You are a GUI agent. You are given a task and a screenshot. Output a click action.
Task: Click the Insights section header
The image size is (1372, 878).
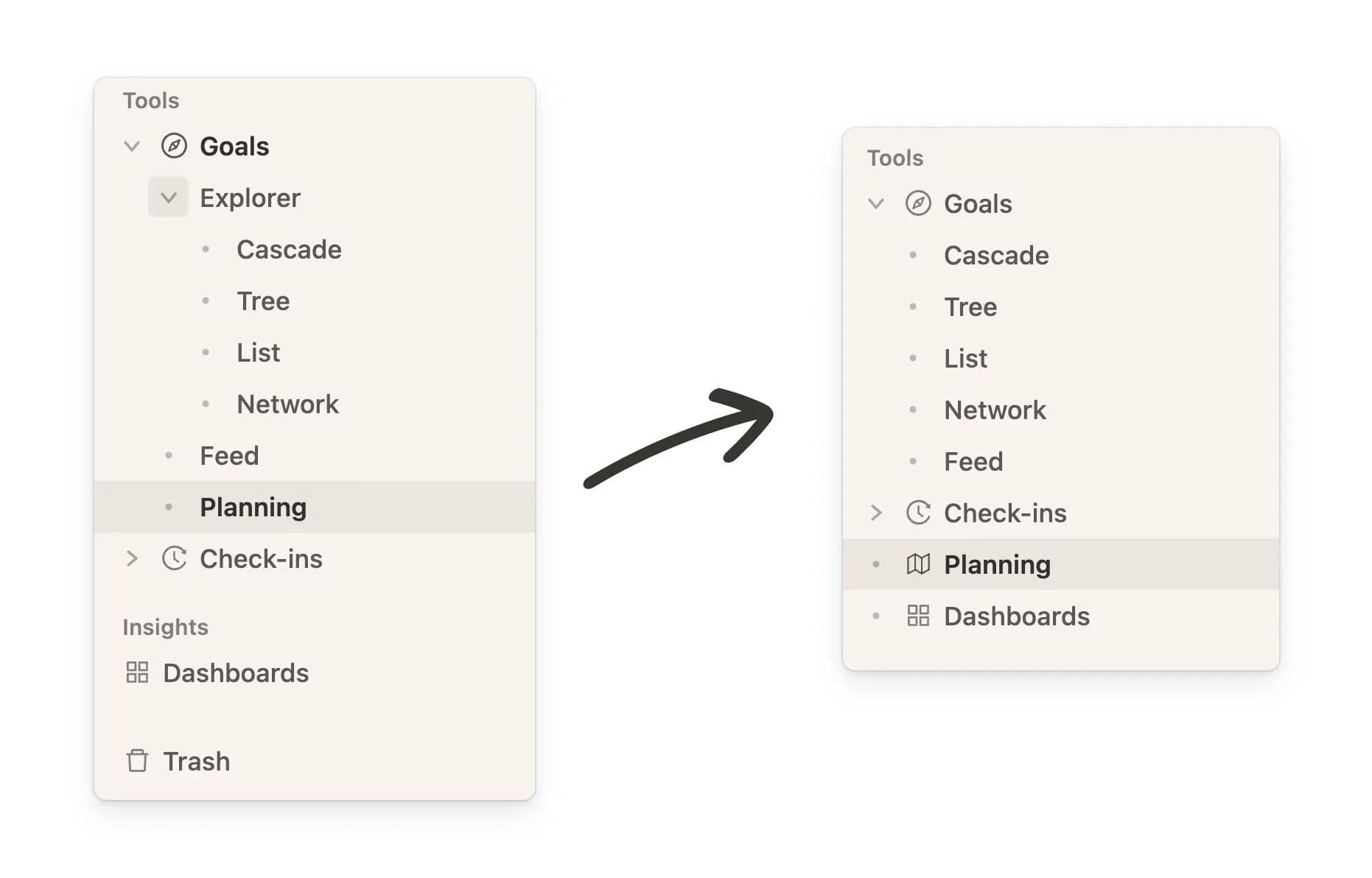[165, 627]
